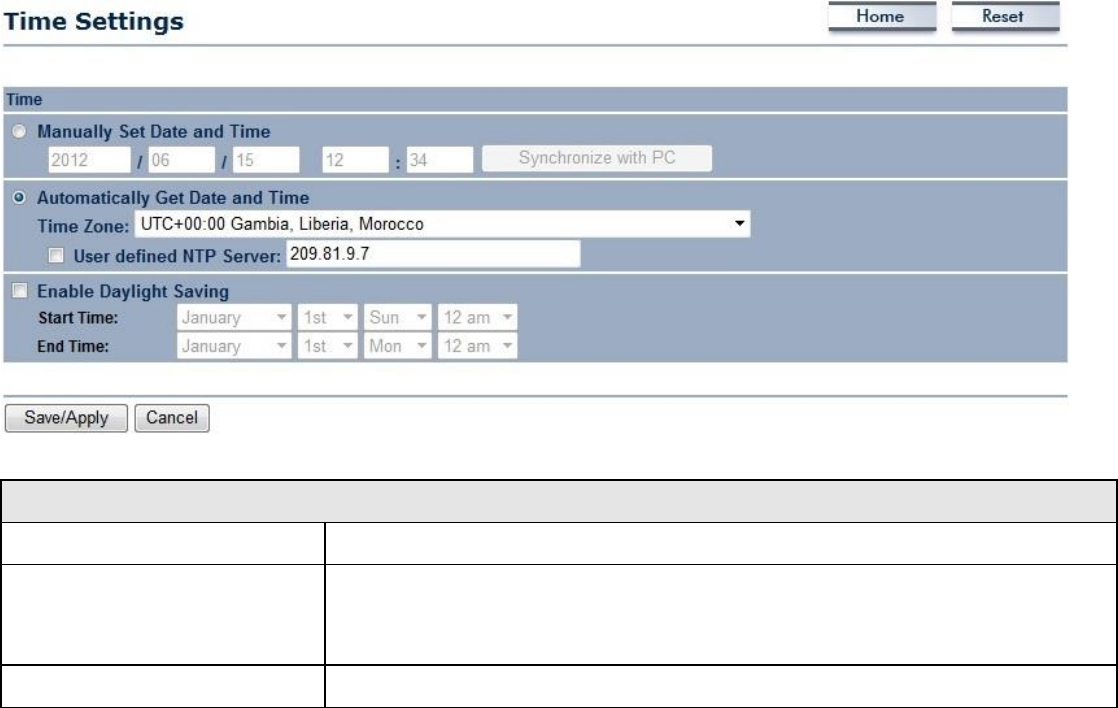Click the Reset button
The image size is (1118, 708).
pyautogui.click(x=1005, y=16)
